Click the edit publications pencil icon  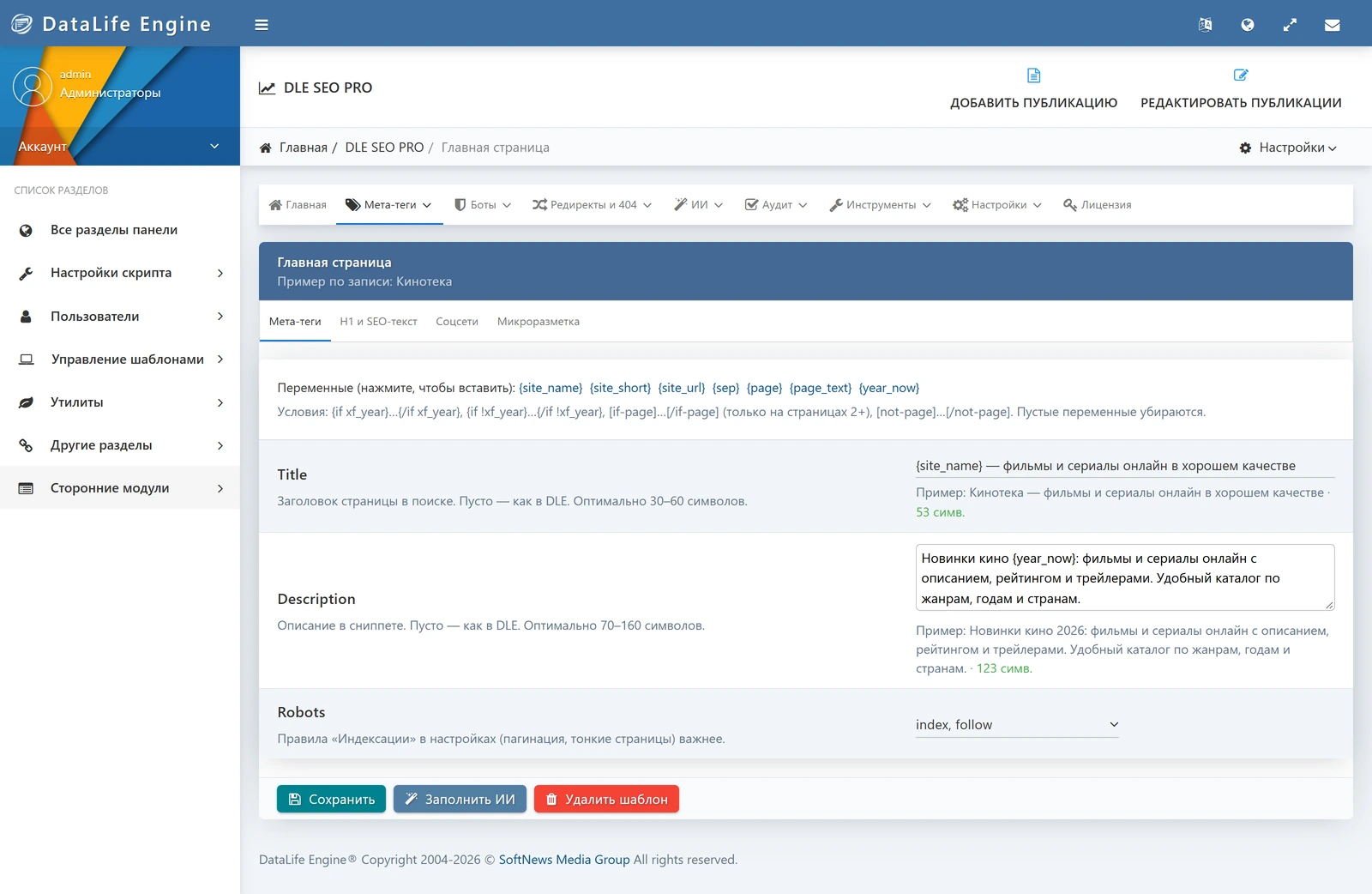[1241, 76]
